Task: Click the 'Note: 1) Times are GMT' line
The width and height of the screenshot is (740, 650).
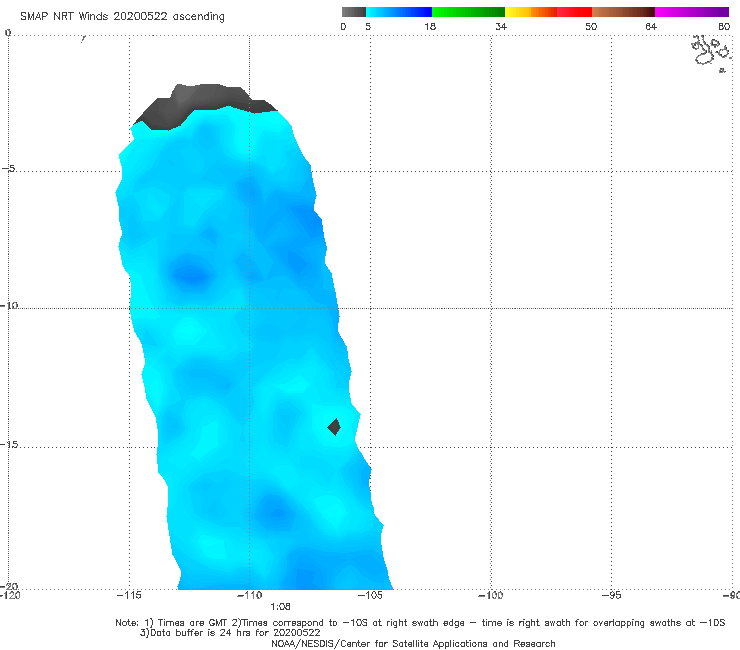Action: (x=420, y=623)
